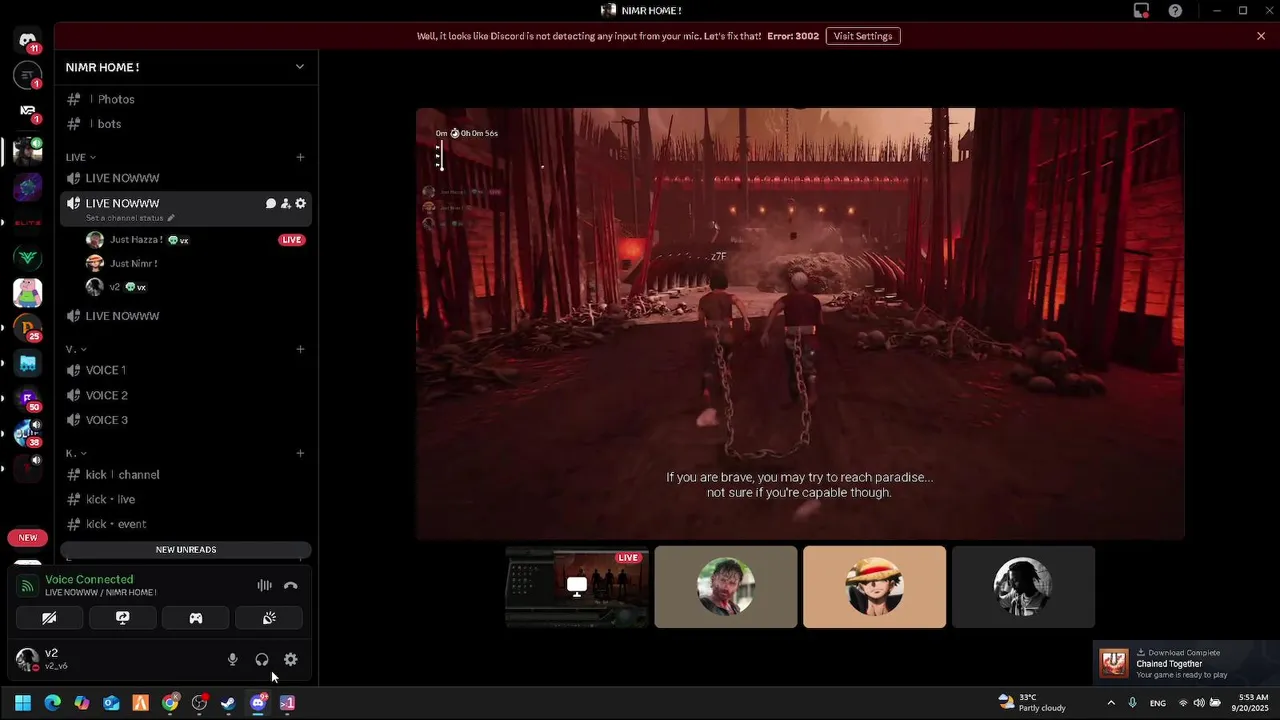
Task: Click the Chained Together download notification
Action: pyautogui.click(x=1186, y=663)
